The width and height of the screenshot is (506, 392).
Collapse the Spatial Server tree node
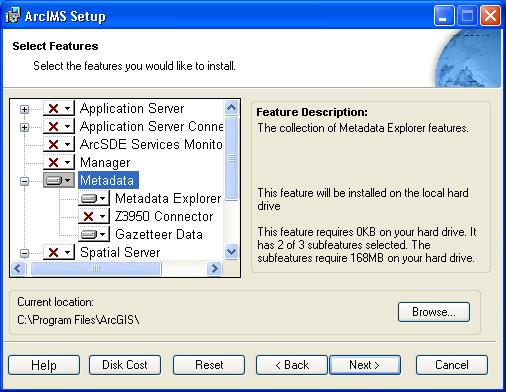(24, 253)
